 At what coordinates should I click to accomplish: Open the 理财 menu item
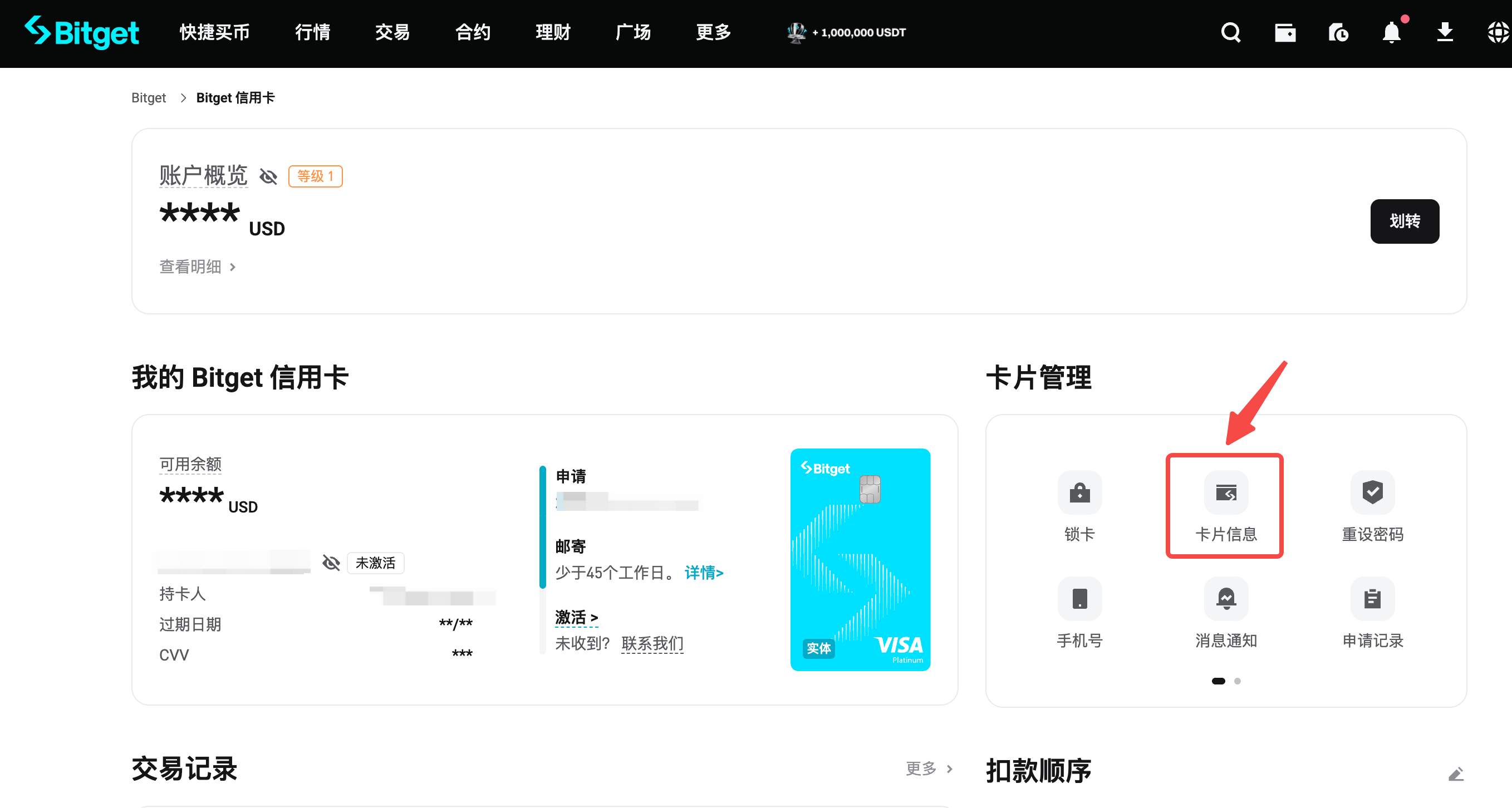(552, 33)
